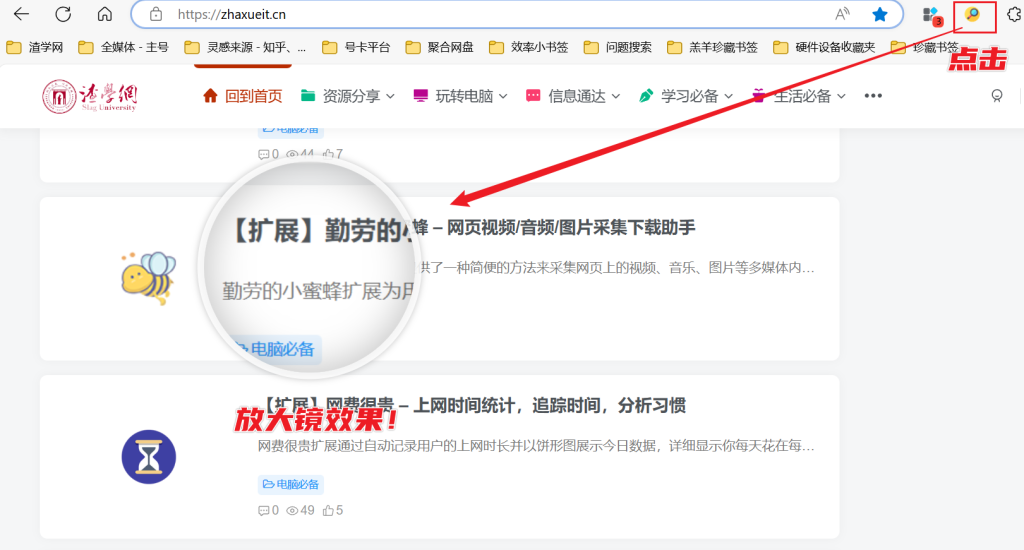Click the comment count on 网费很贵 article
Screen dimensions: 1024x550
pyautogui.click(x=268, y=510)
